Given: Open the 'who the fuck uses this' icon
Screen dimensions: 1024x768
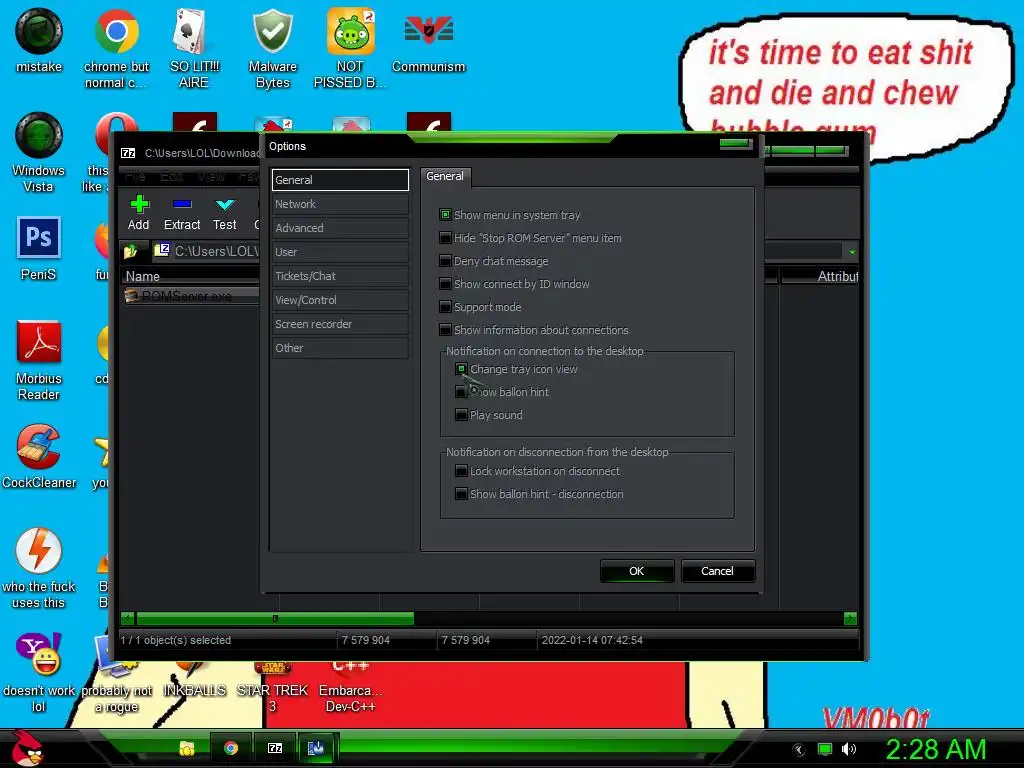Looking at the screenshot, I should [x=39, y=568].
